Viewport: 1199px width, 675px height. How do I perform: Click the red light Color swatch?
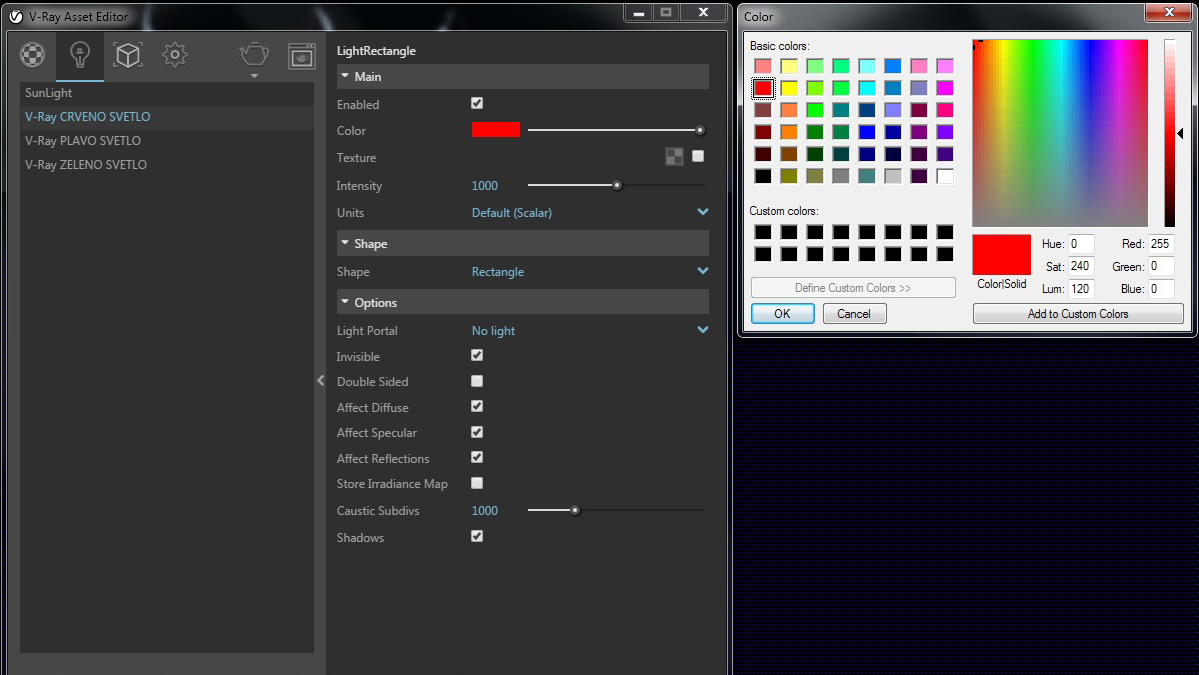point(496,130)
